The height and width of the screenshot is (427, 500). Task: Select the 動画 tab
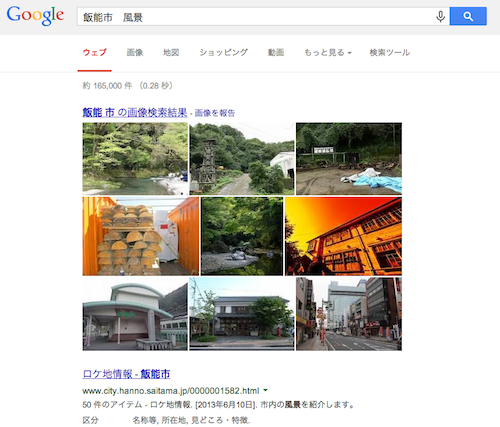(276, 52)
